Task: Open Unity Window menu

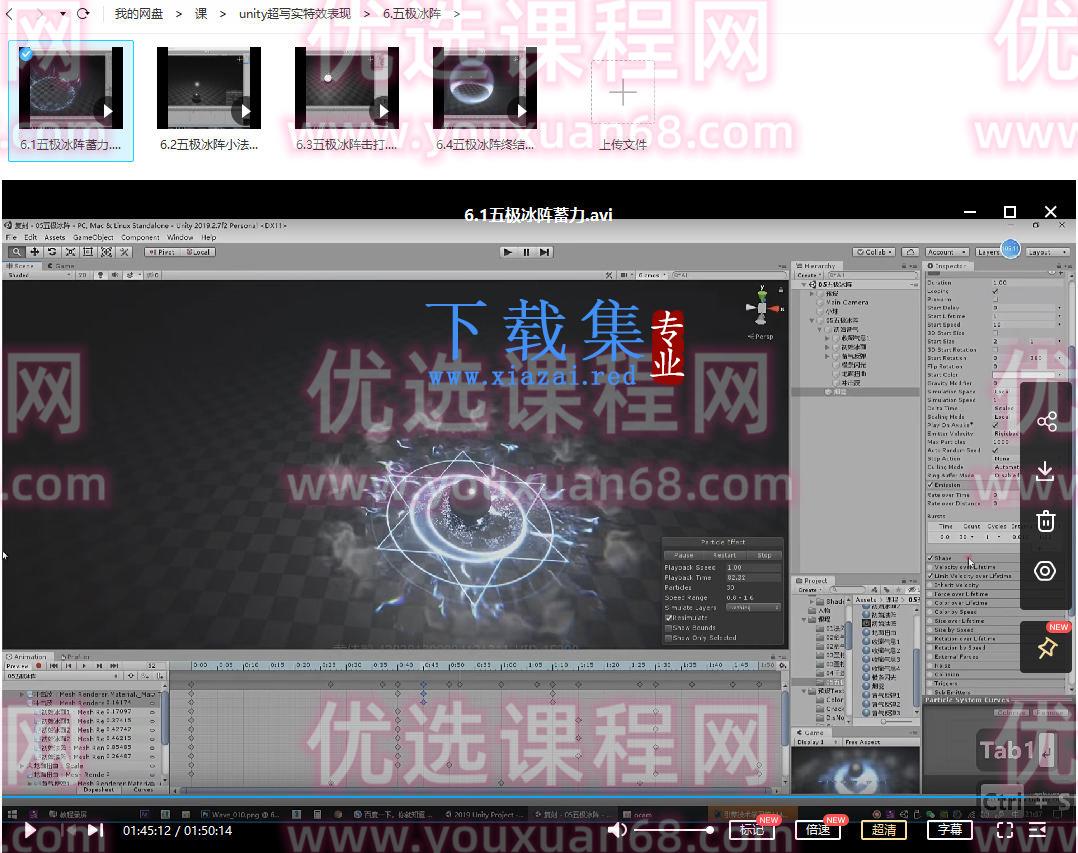Action: click(x=180, y=237)
